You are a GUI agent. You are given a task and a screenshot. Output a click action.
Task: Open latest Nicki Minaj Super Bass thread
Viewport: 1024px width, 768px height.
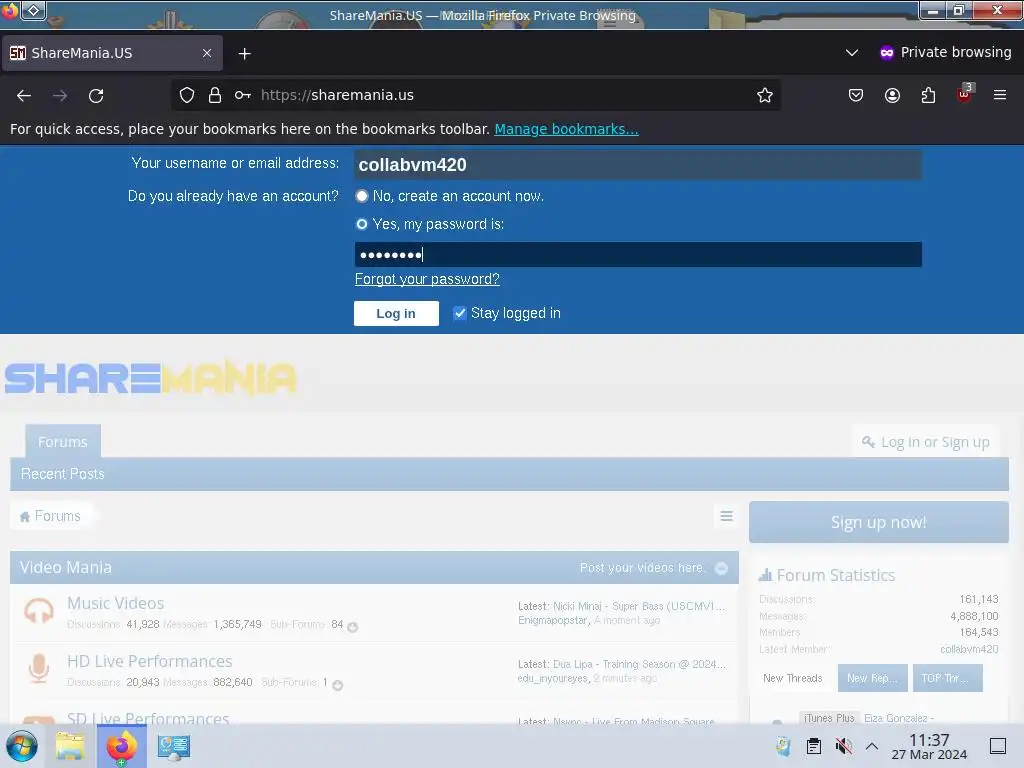coord(639,606)
